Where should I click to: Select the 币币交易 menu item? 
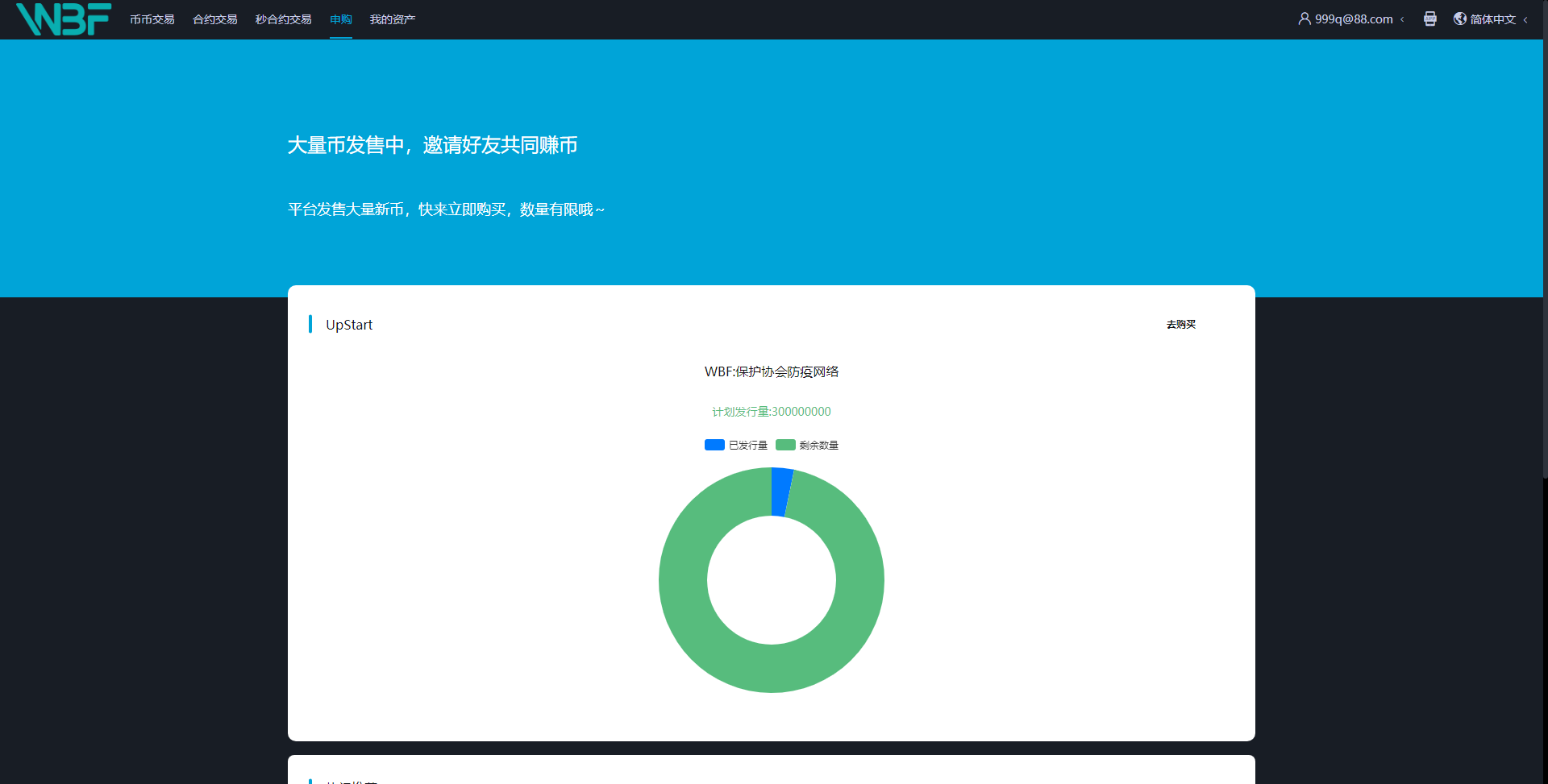tap(152, 19)
